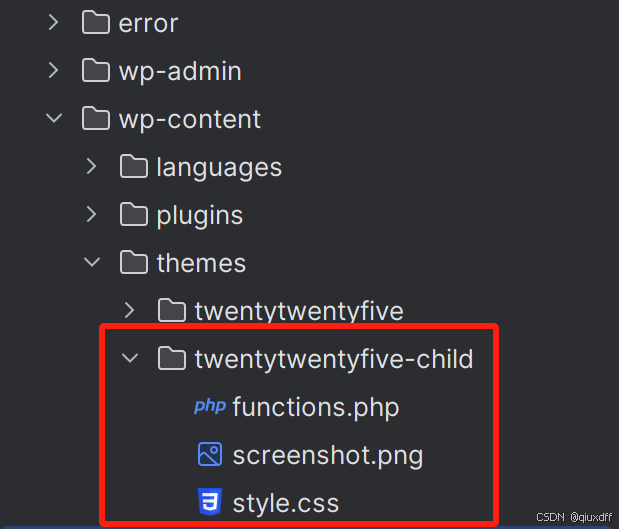
Task: Expand the error folder chevron
Action: click(x=54, y=22)
